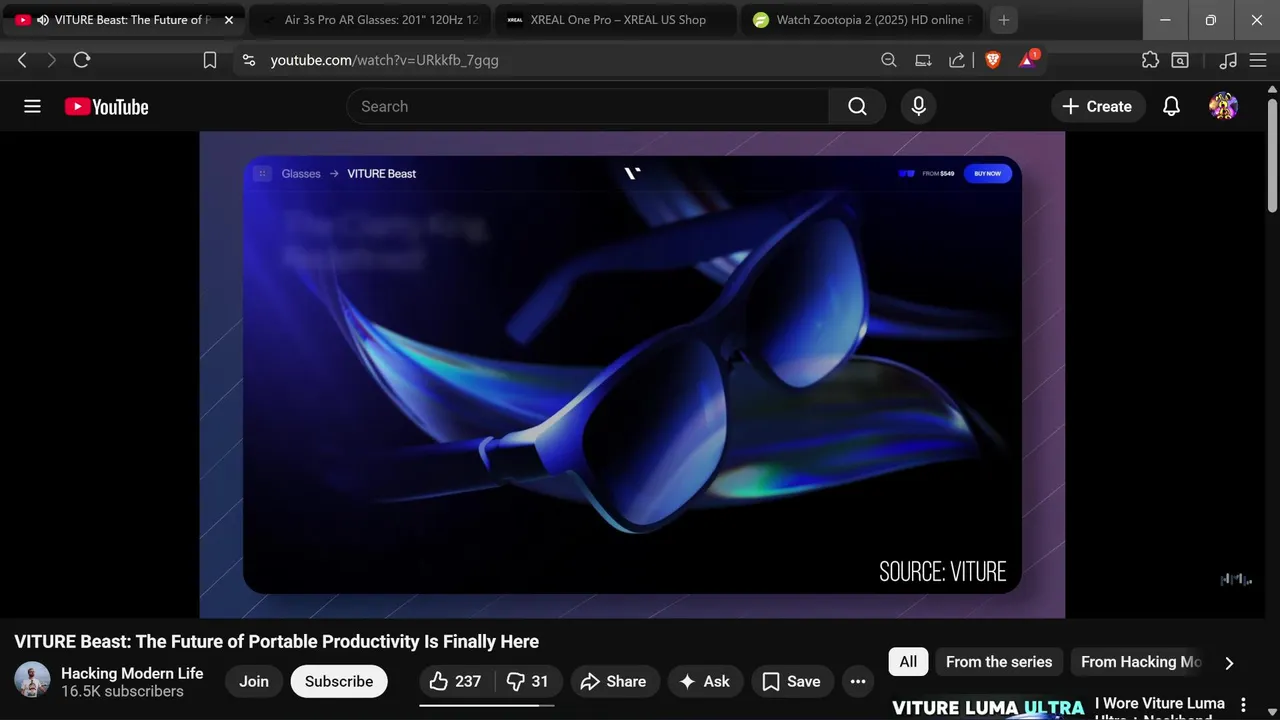1280x720 pixels.
Task: Open the account avatar menu
Action: click(1223, 106)
